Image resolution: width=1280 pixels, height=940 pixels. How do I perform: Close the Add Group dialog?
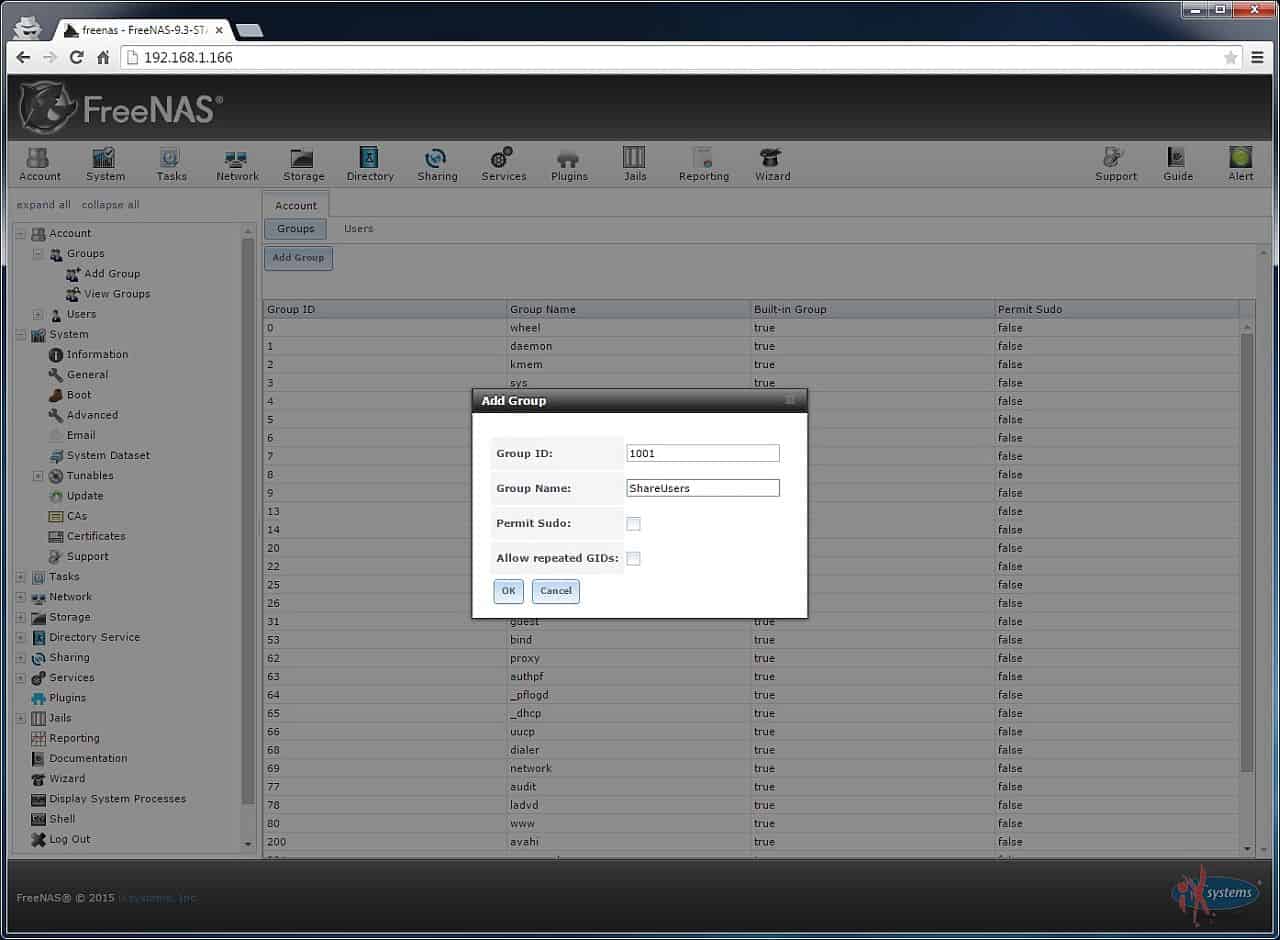[x=790, y=401]
